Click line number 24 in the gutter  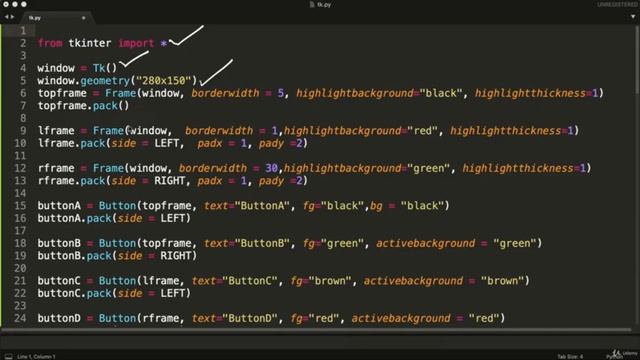[x=20, y=318]
